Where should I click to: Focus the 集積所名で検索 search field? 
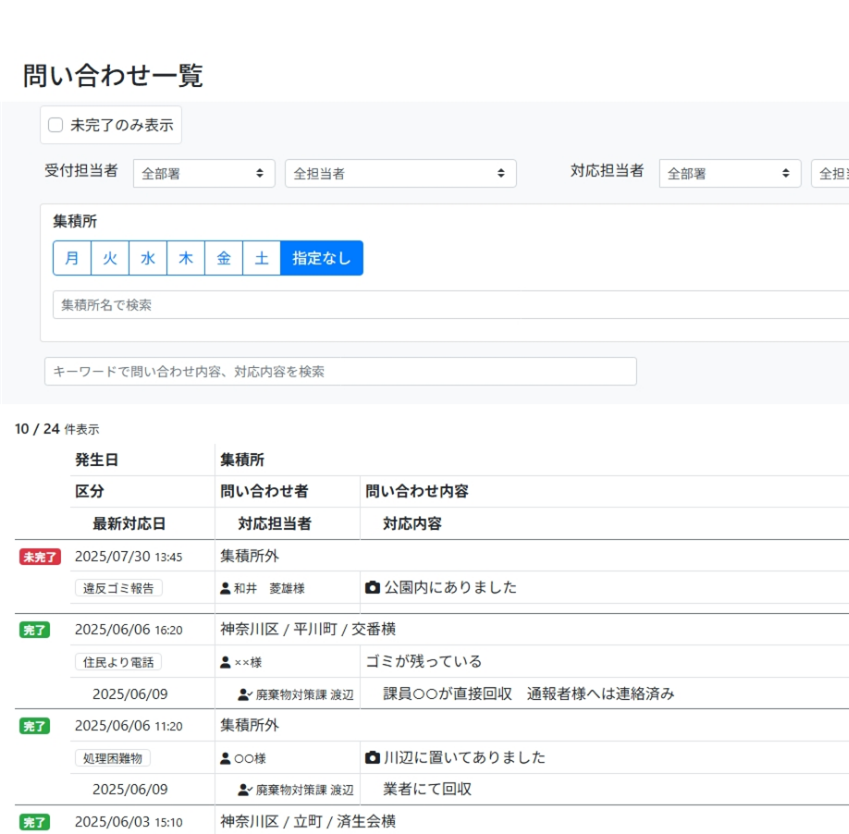pyautogui.click(x=450, y=305)
